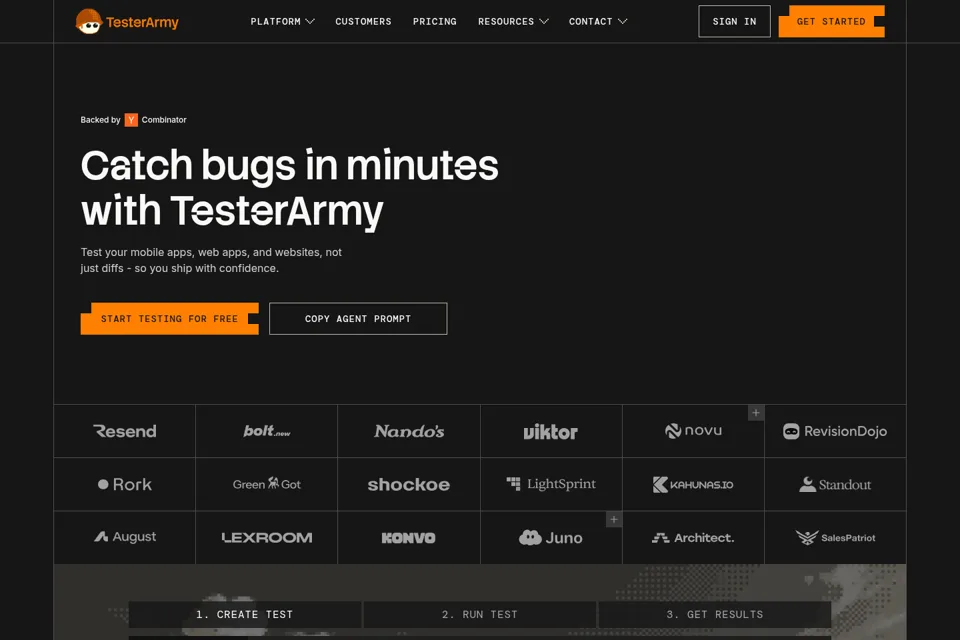Expand the Platform menu
The height and width of the screenshot is (640, 960).
click(x=282, y=21)
